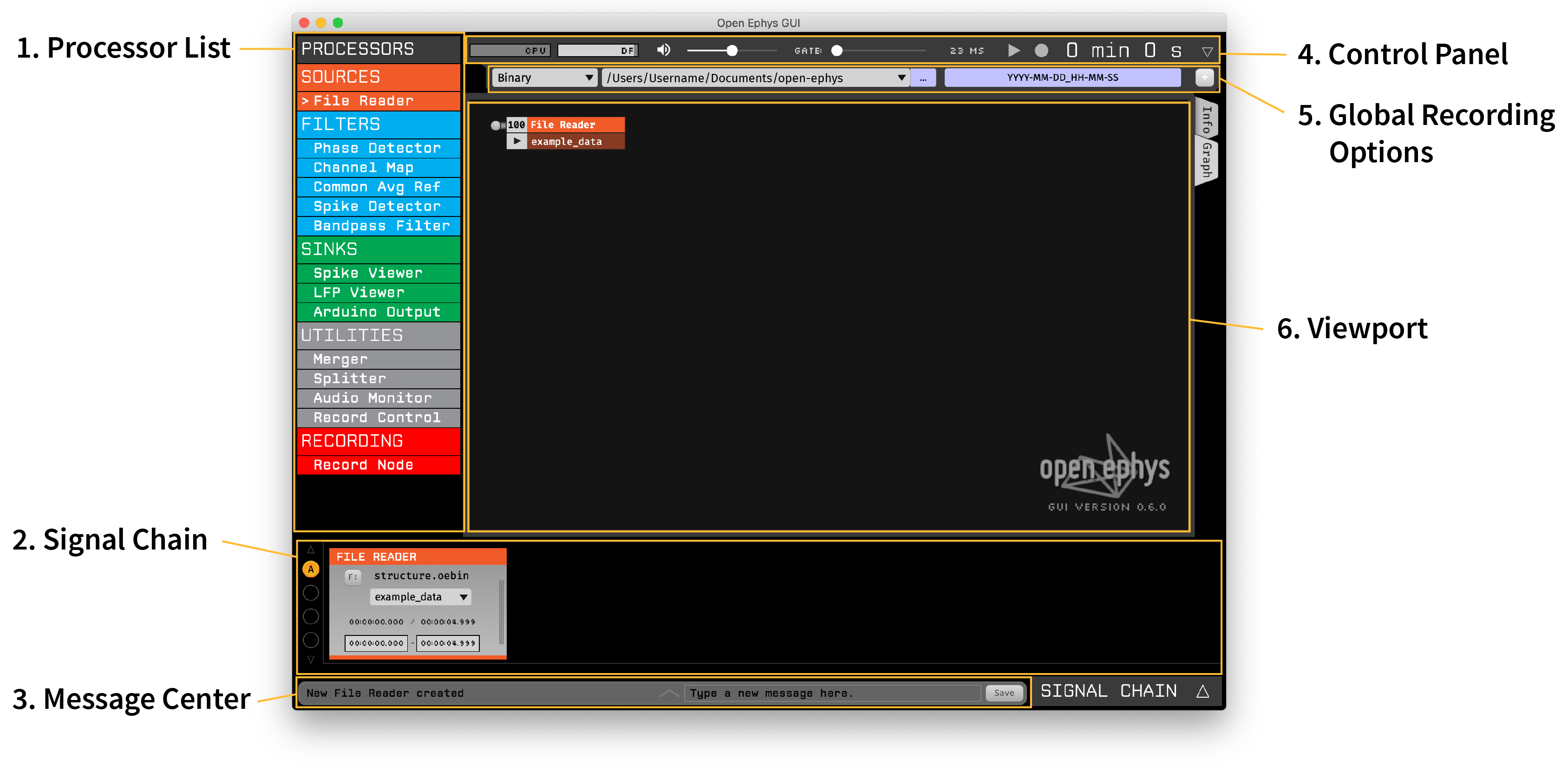Collapse the SINKS category header
Viewport: 1568px width, 772px height.
pos(379,249)
